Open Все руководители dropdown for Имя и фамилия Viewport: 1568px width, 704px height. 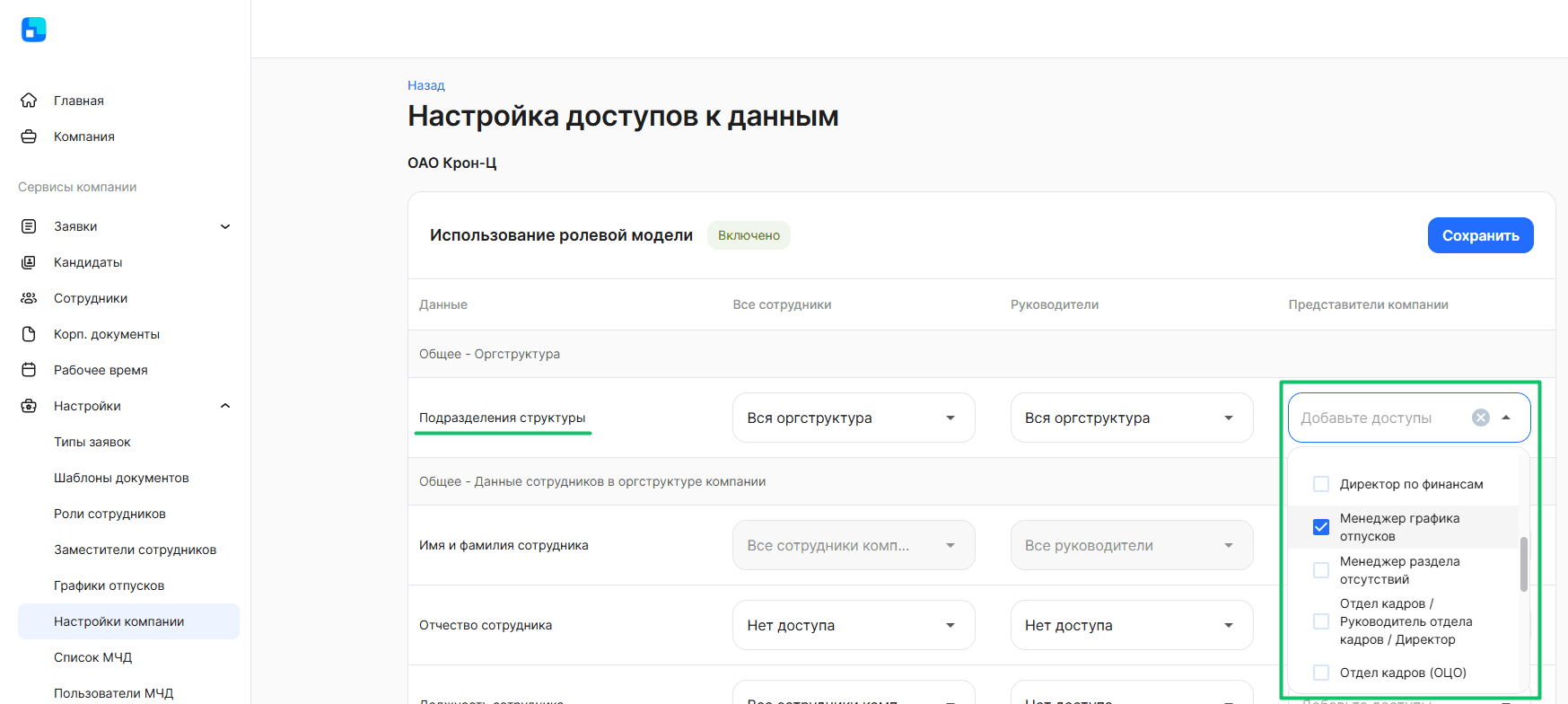coord(1132,545)
